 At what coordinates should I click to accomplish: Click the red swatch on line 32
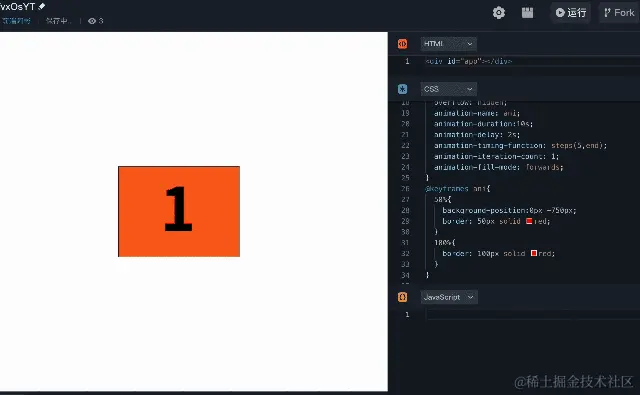coord(533,253)
